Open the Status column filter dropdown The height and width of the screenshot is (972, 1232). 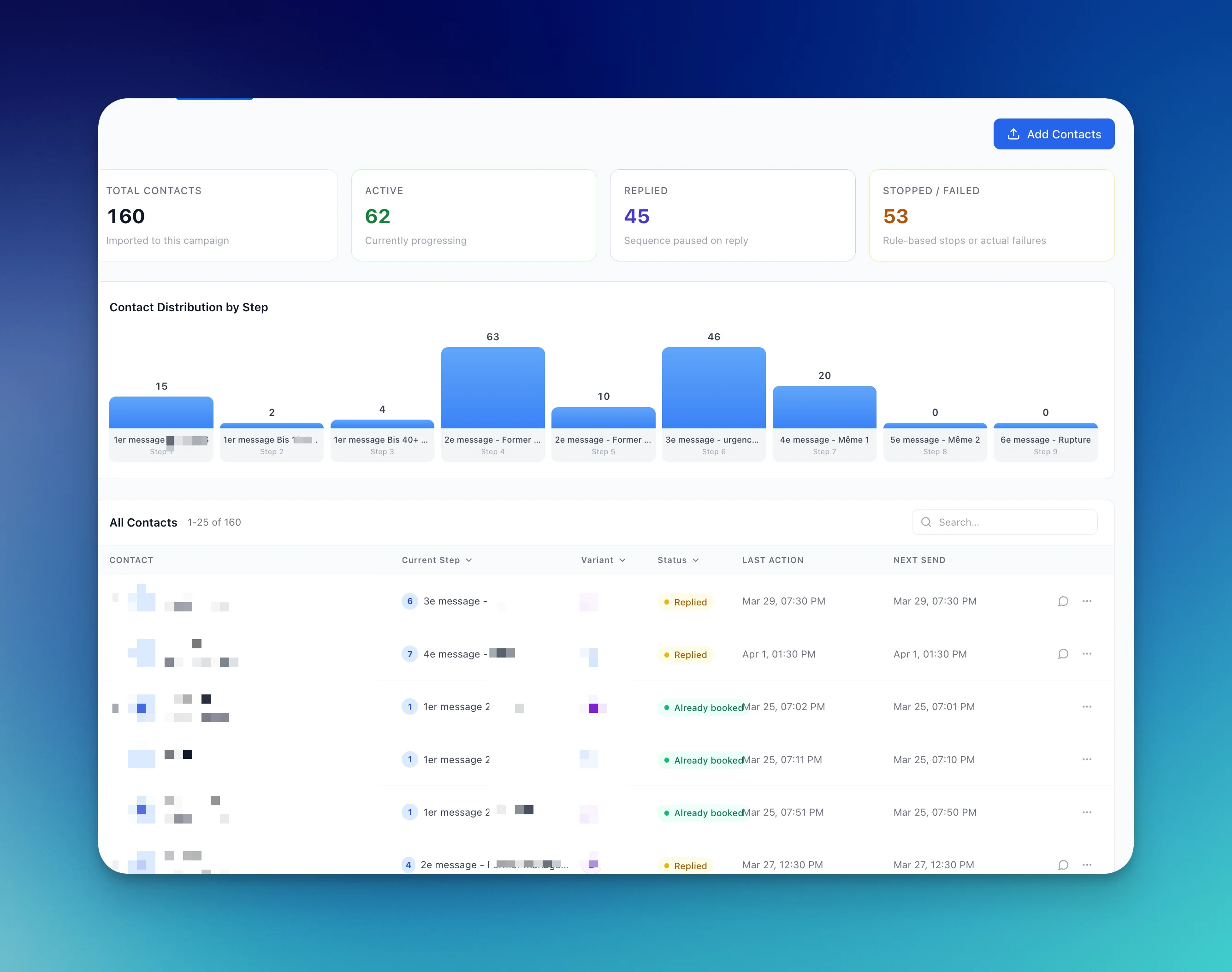pyautogui.click(x=678, y=560)
